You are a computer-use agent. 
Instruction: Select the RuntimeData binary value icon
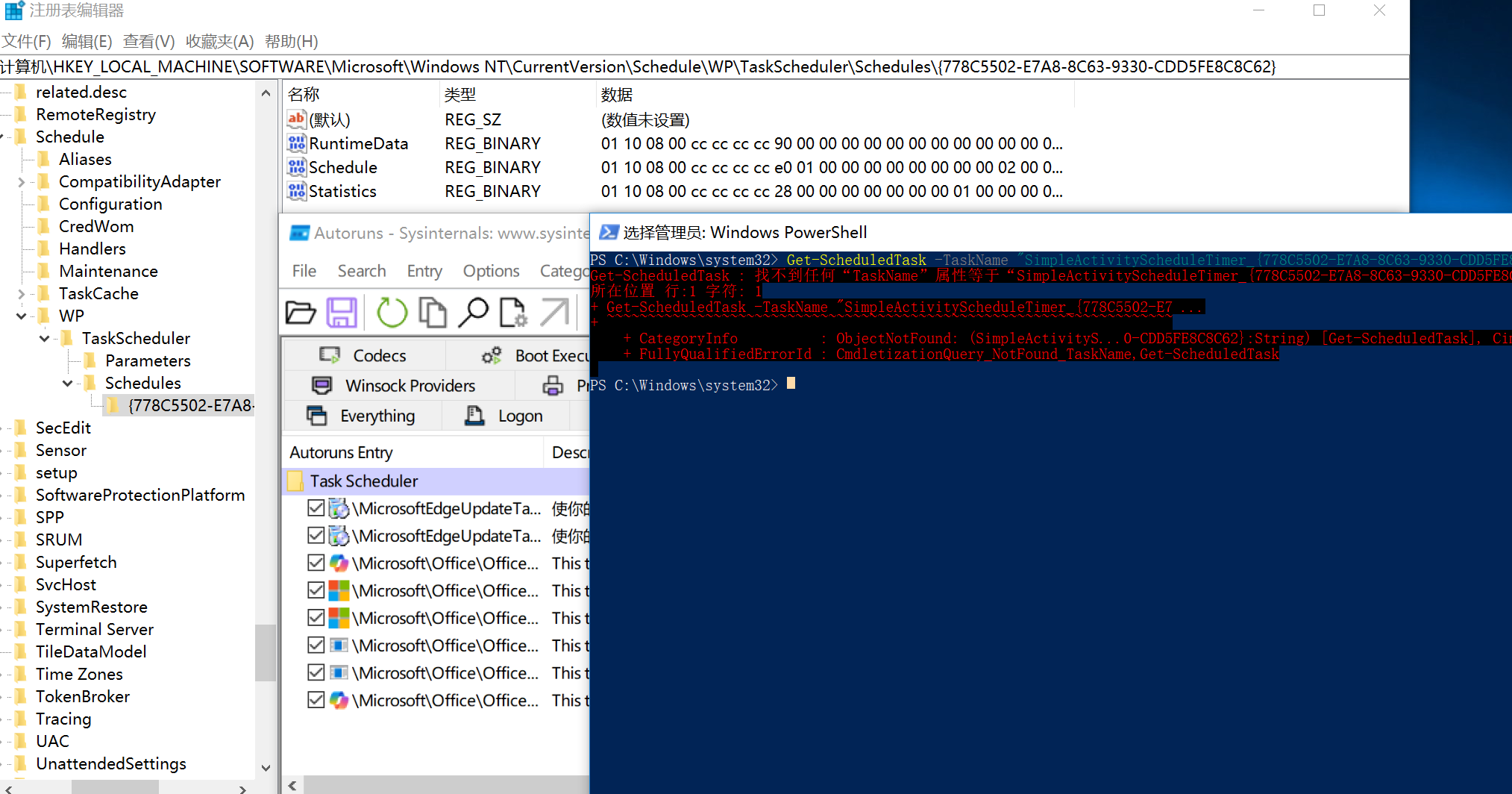296,143
